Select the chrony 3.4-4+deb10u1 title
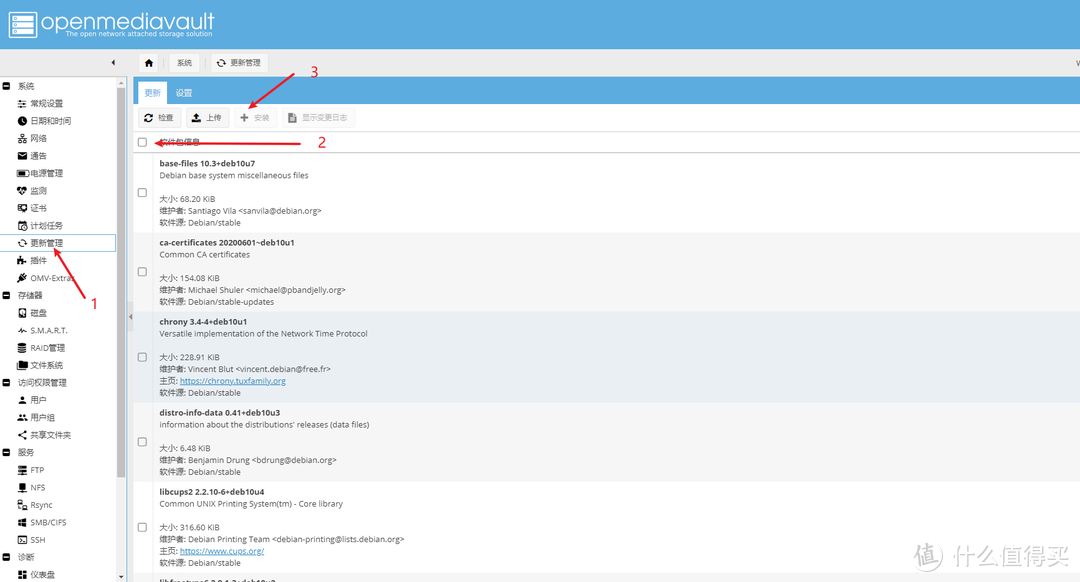The height and width of the screenshot is (582, 1080). click(203, 322)
